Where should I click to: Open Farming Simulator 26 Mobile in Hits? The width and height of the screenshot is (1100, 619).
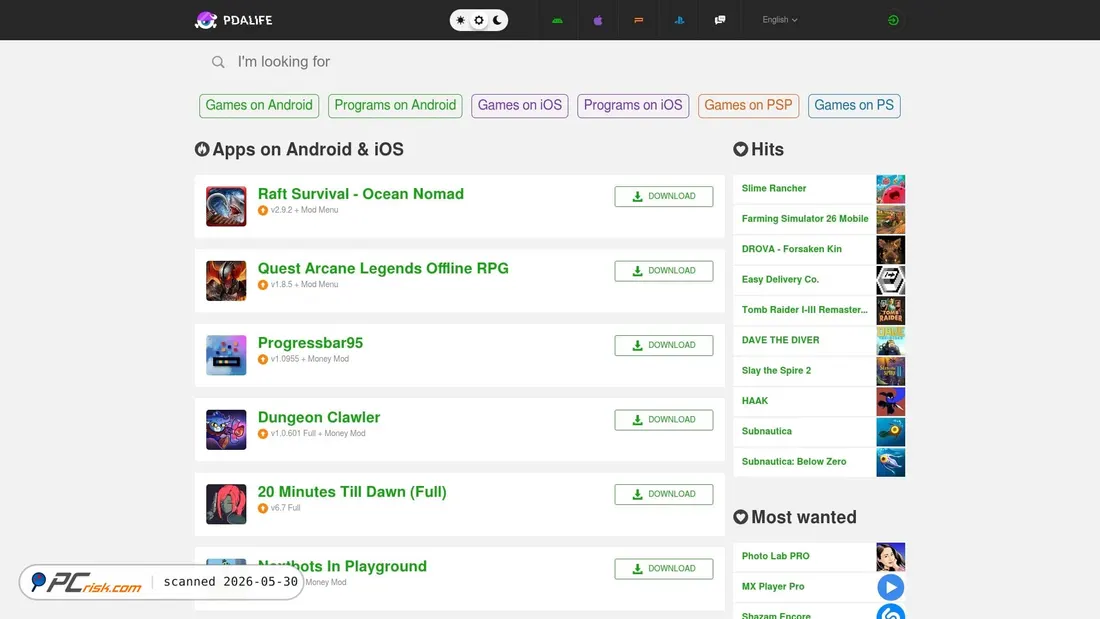(x=805, y=218)
